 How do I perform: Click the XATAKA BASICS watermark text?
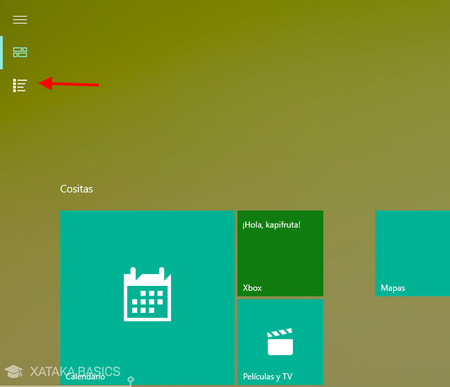[x=75, y=371]
